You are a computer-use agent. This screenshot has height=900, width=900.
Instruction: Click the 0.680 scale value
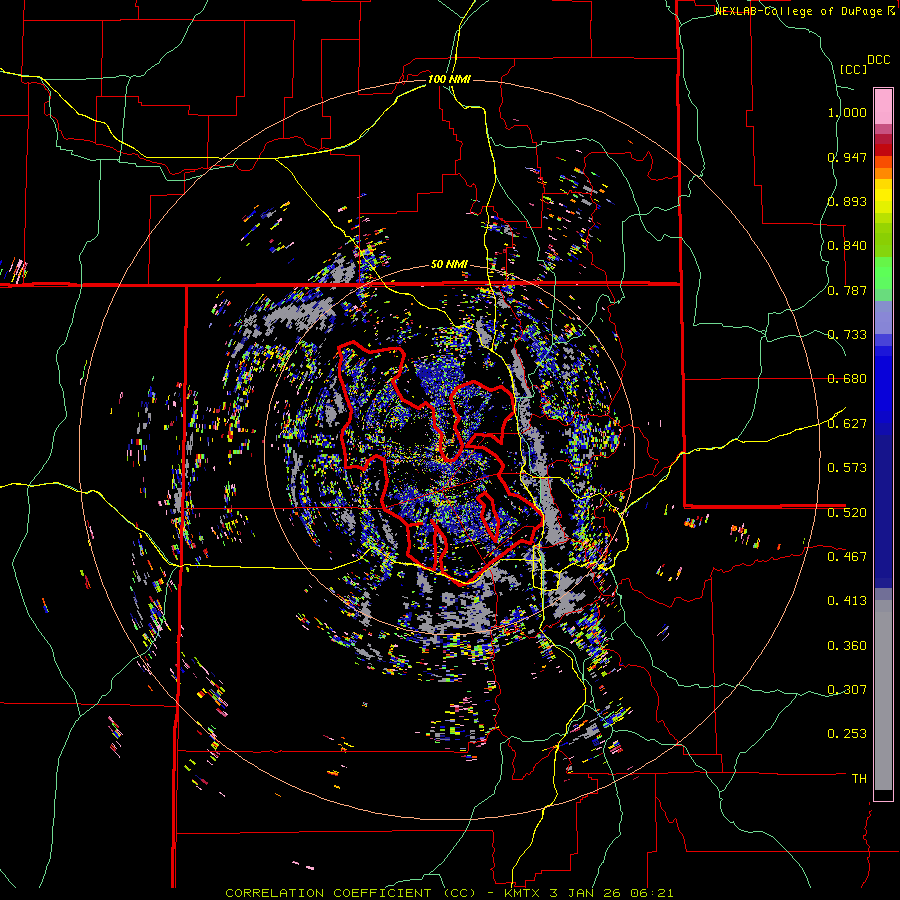click(847, 379)
